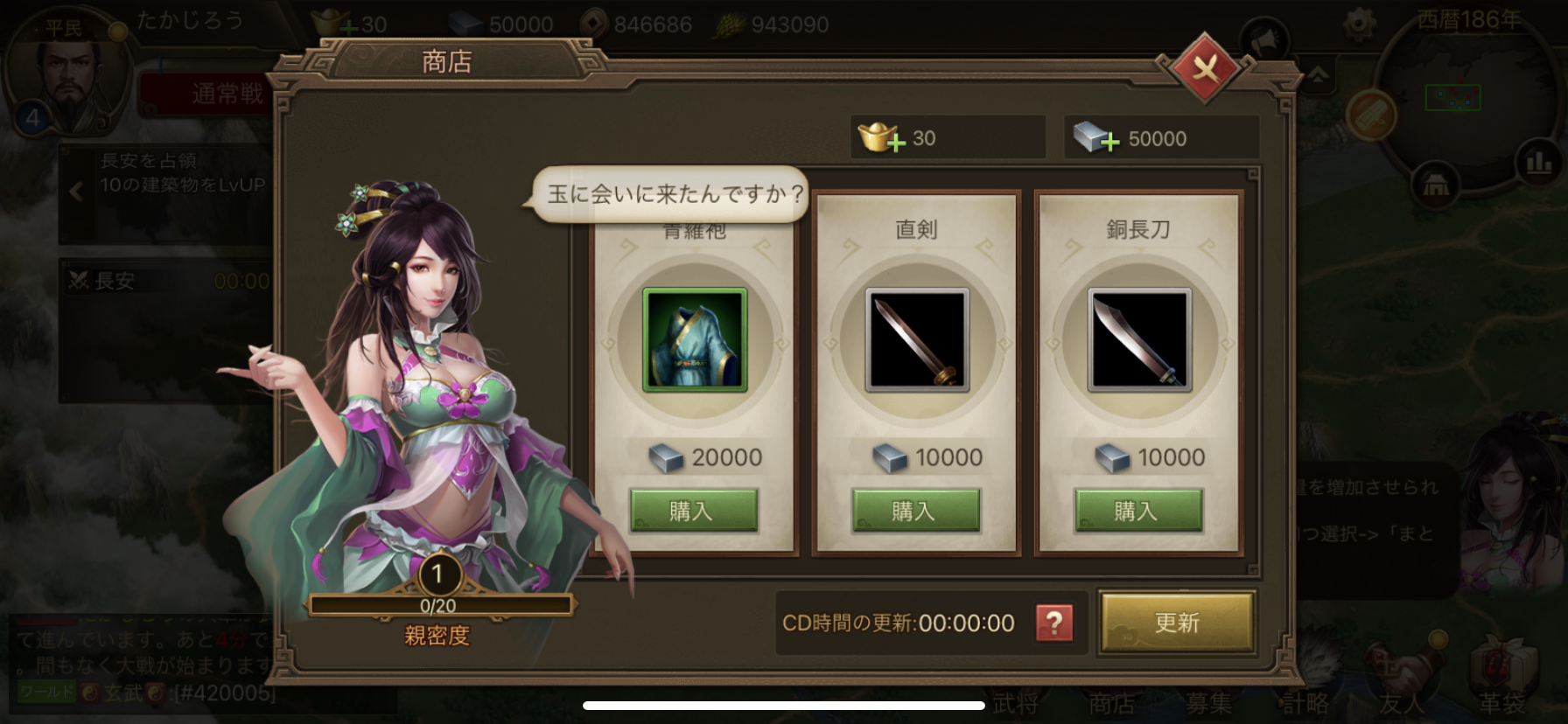The width and height of the screenshot is (1568, 724).
Task: Close the 商店 shop dialog
Action: pyautogui.click(x=1205, y=68)
